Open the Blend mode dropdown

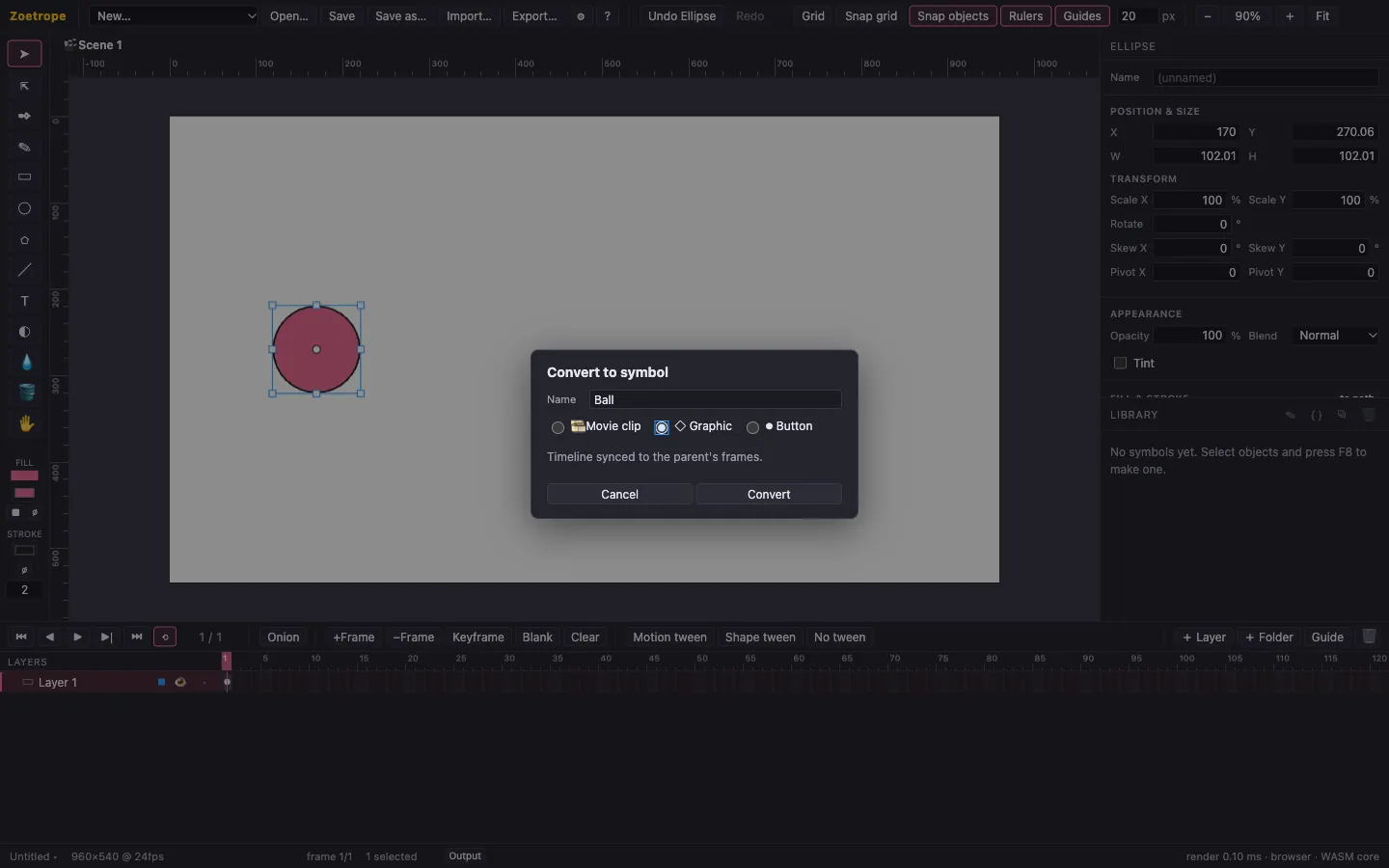(1337, 336)
